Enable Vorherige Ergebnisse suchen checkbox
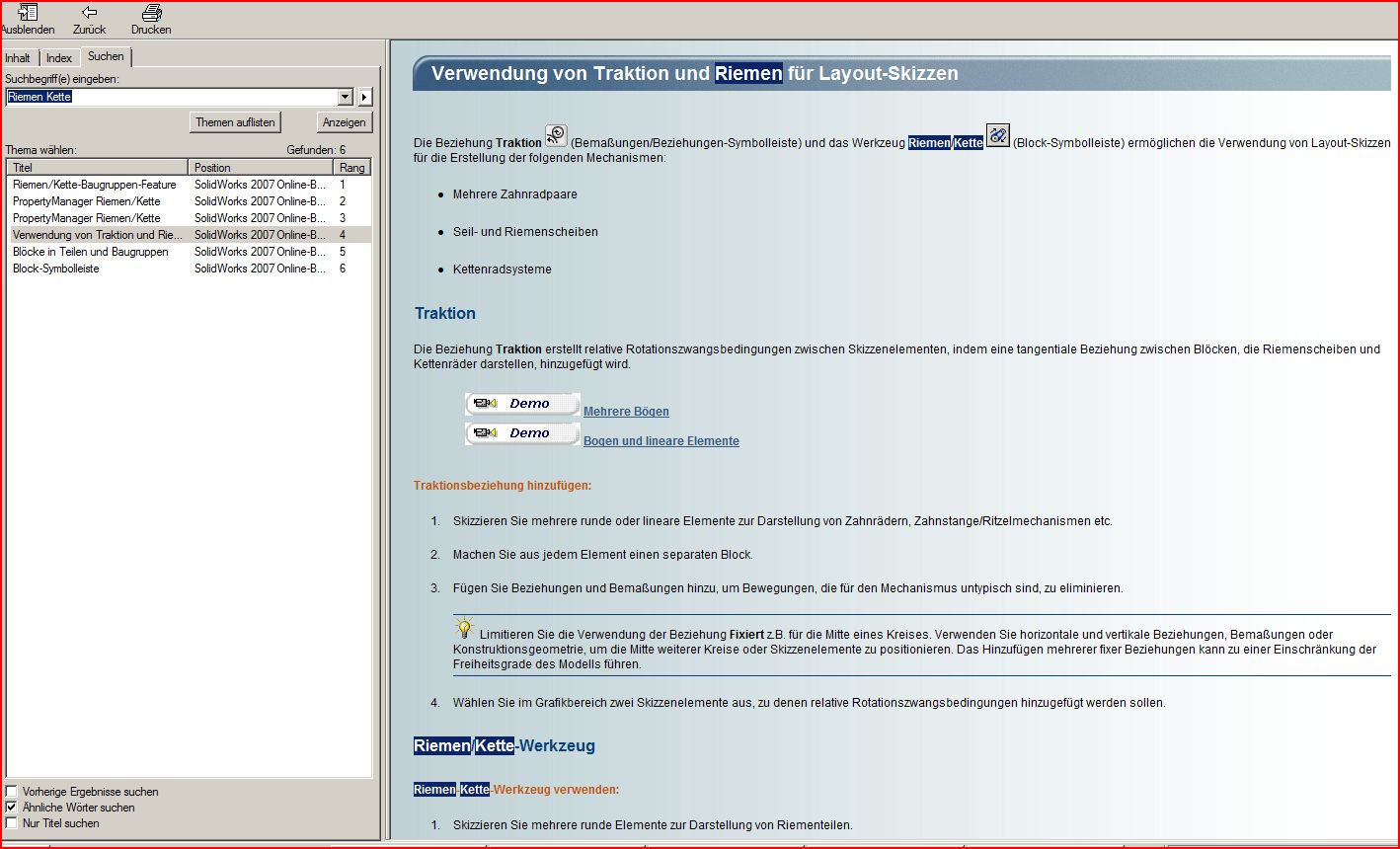1400x849 pixels. tap(12, 792)
